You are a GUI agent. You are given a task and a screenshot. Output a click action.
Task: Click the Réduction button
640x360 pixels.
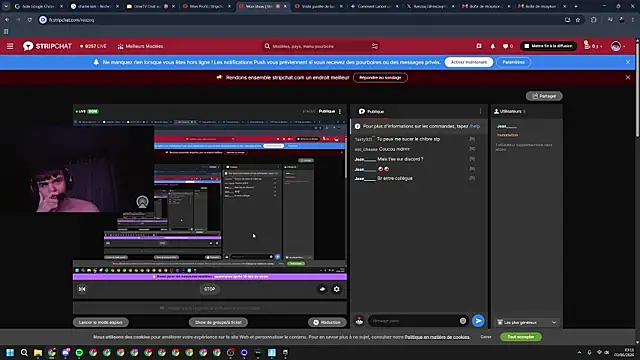tap(327, 322)
